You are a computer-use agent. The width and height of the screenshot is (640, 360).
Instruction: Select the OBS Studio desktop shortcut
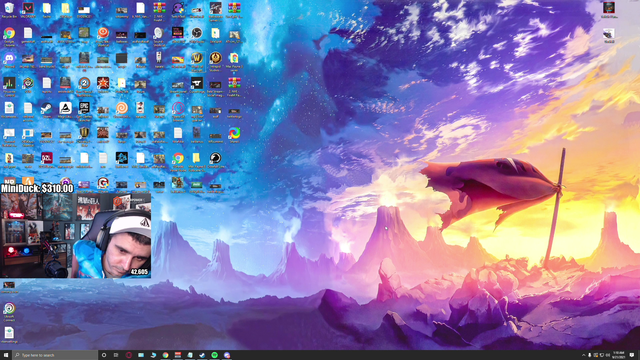click(197, 35)
